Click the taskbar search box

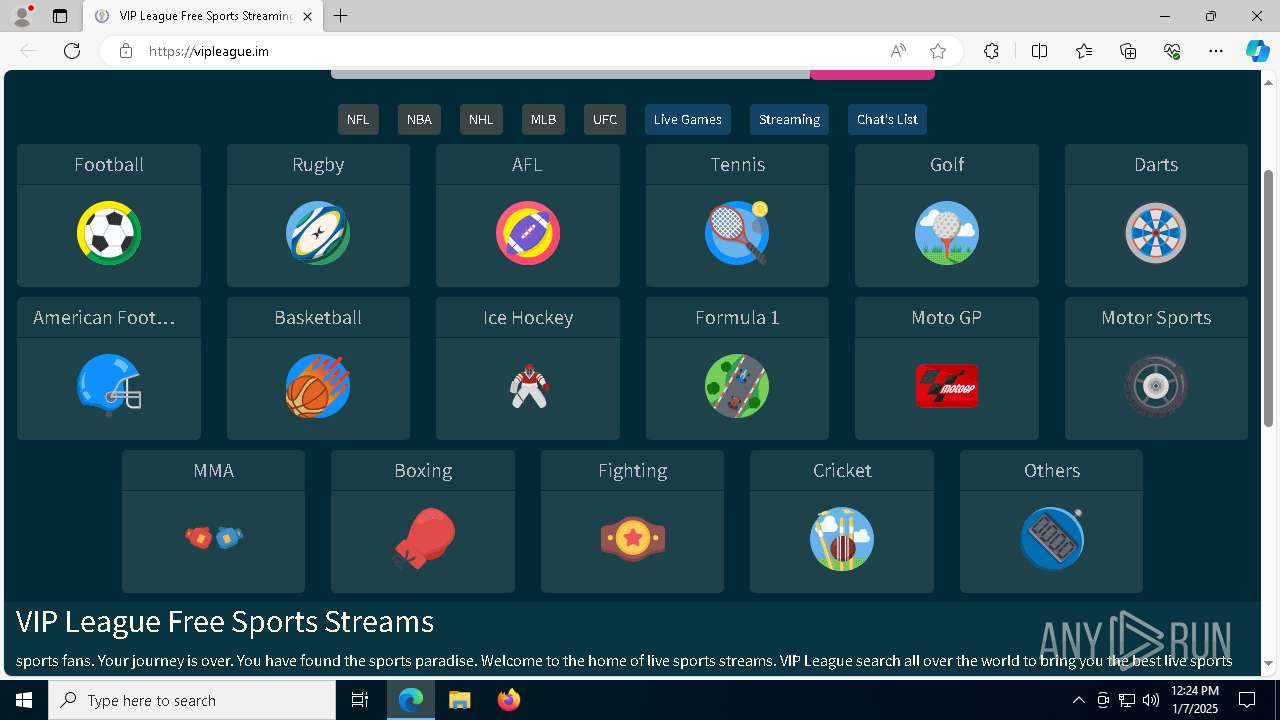(x=192, y=700)
